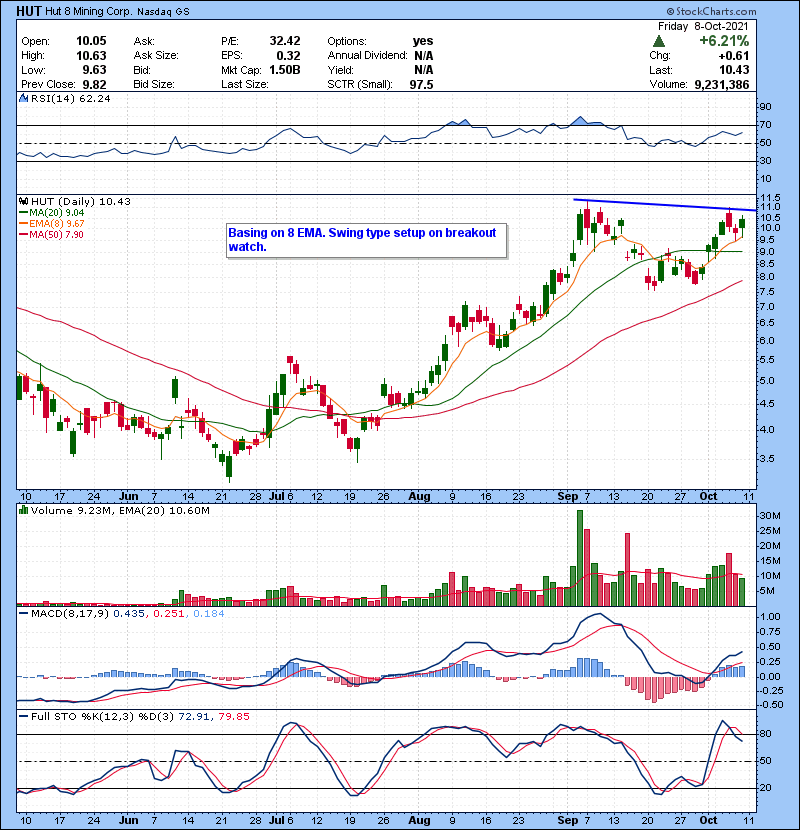The height and width of the screenshot is (830, 800).
Task: Click the volume bars icon
Action: point(23,510)
